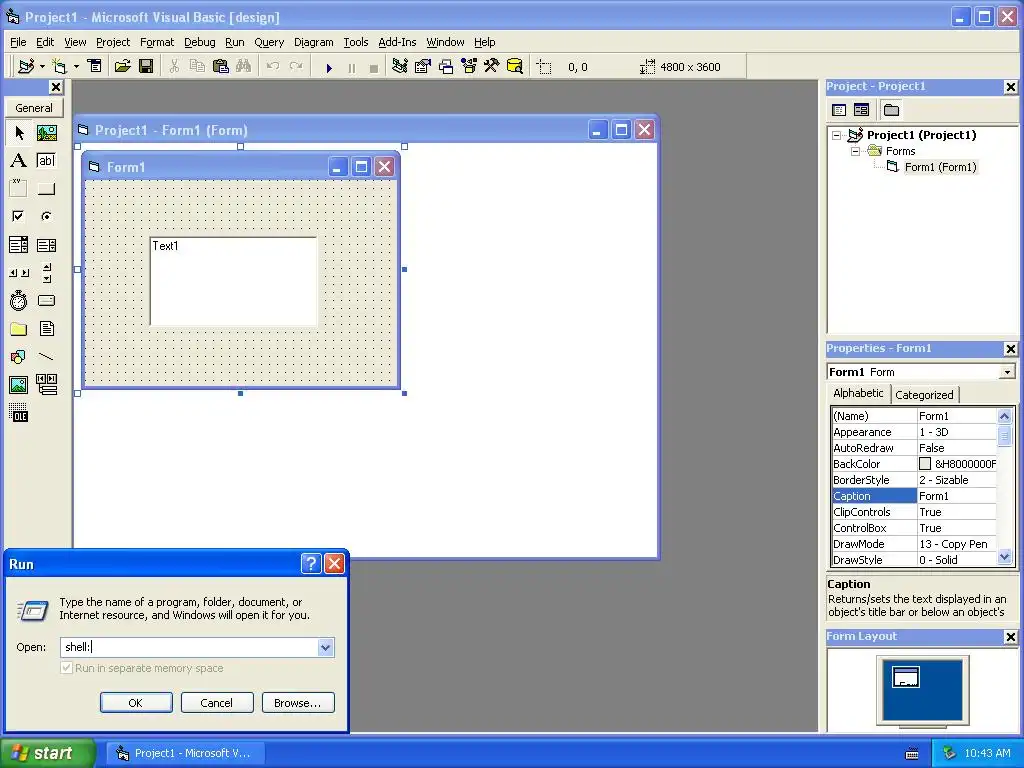Select the PictureBox tool in the toolbox
Screen dimensions: 1024x768
click(x=46, y=133)
